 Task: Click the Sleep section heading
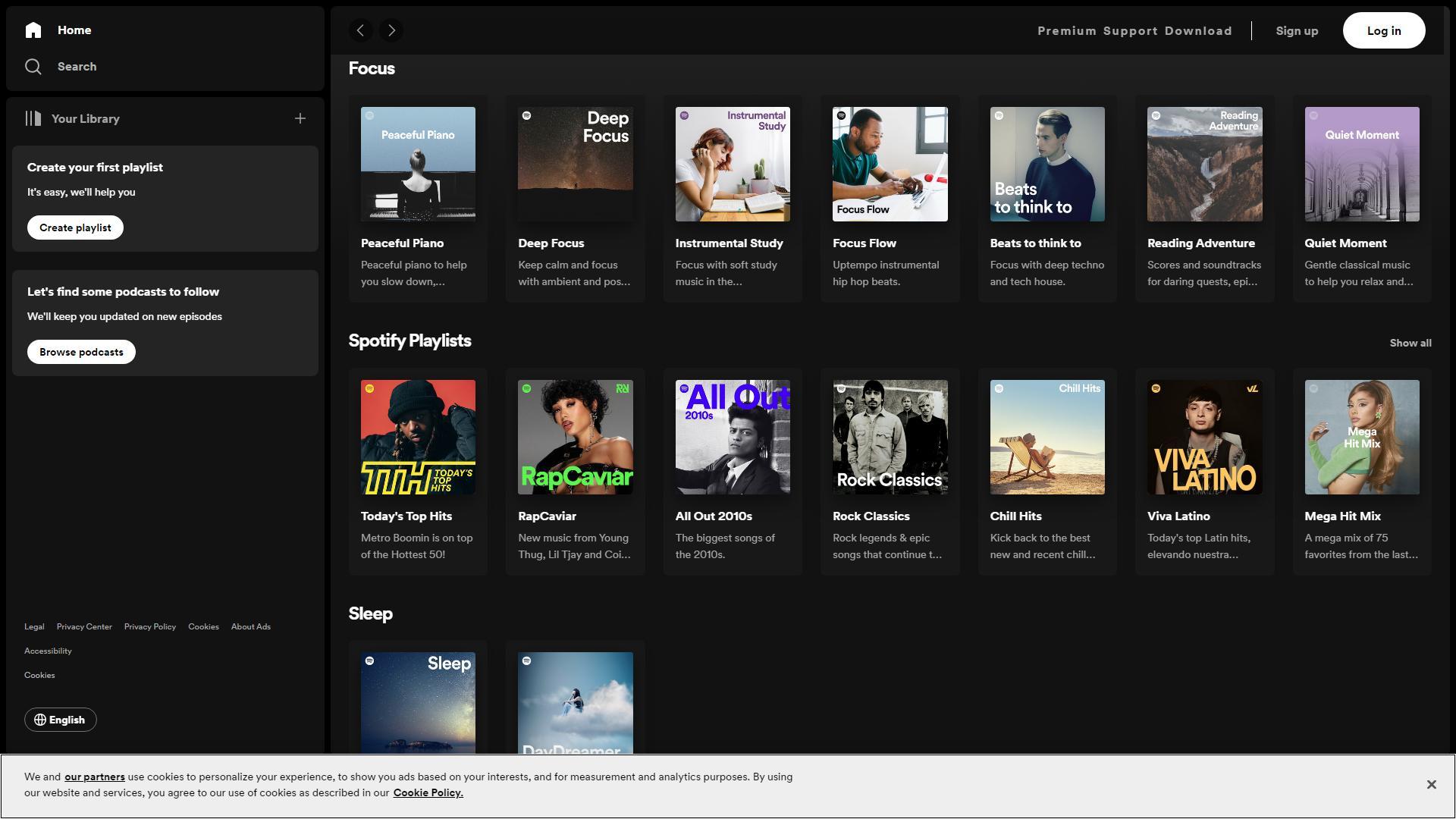click(x=370, y=613)
